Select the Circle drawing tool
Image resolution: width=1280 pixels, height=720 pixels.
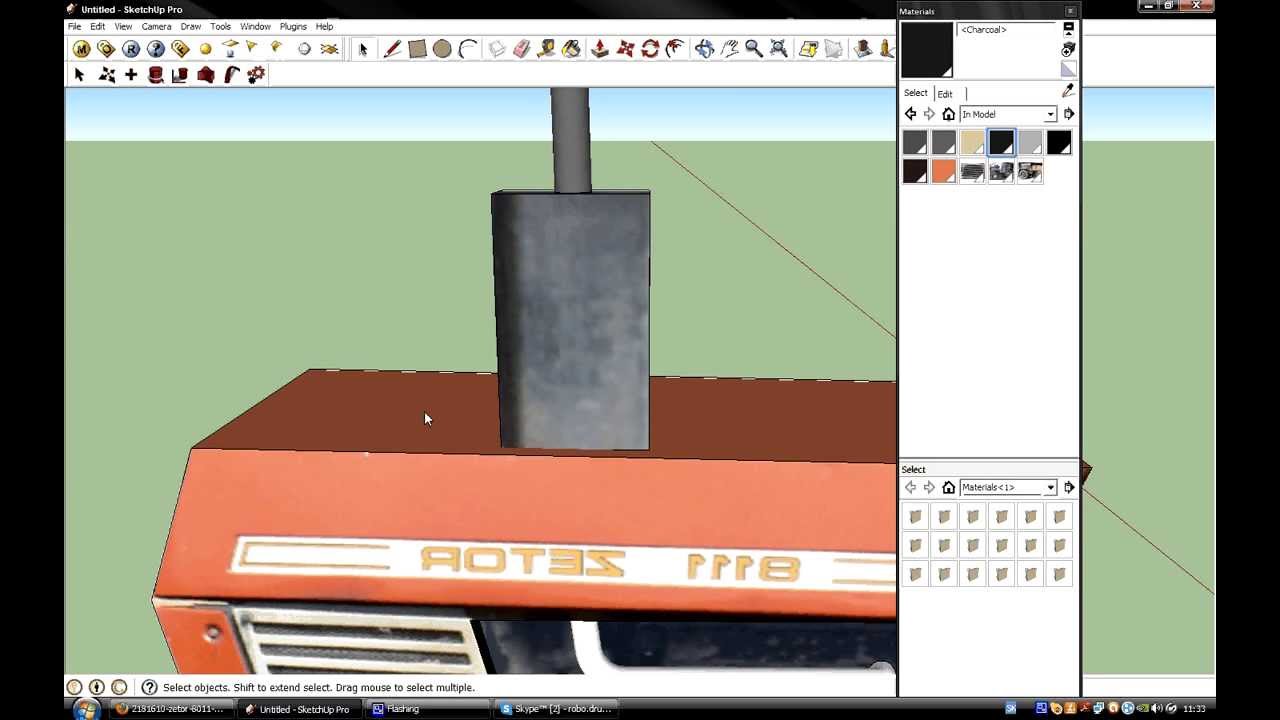pyautogui.click(x=442, y=49)
